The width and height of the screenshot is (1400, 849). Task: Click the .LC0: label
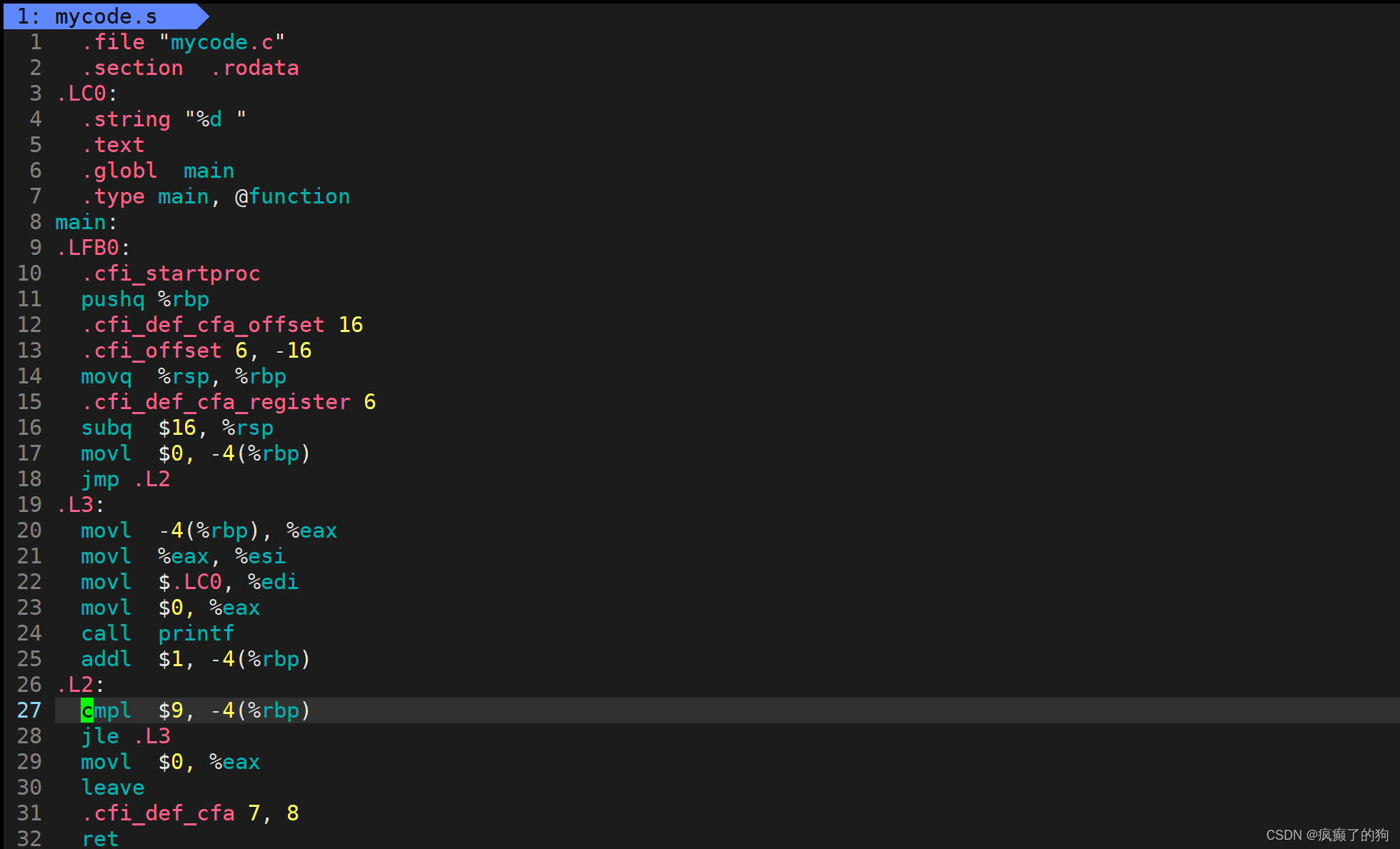tap(87, 94)
